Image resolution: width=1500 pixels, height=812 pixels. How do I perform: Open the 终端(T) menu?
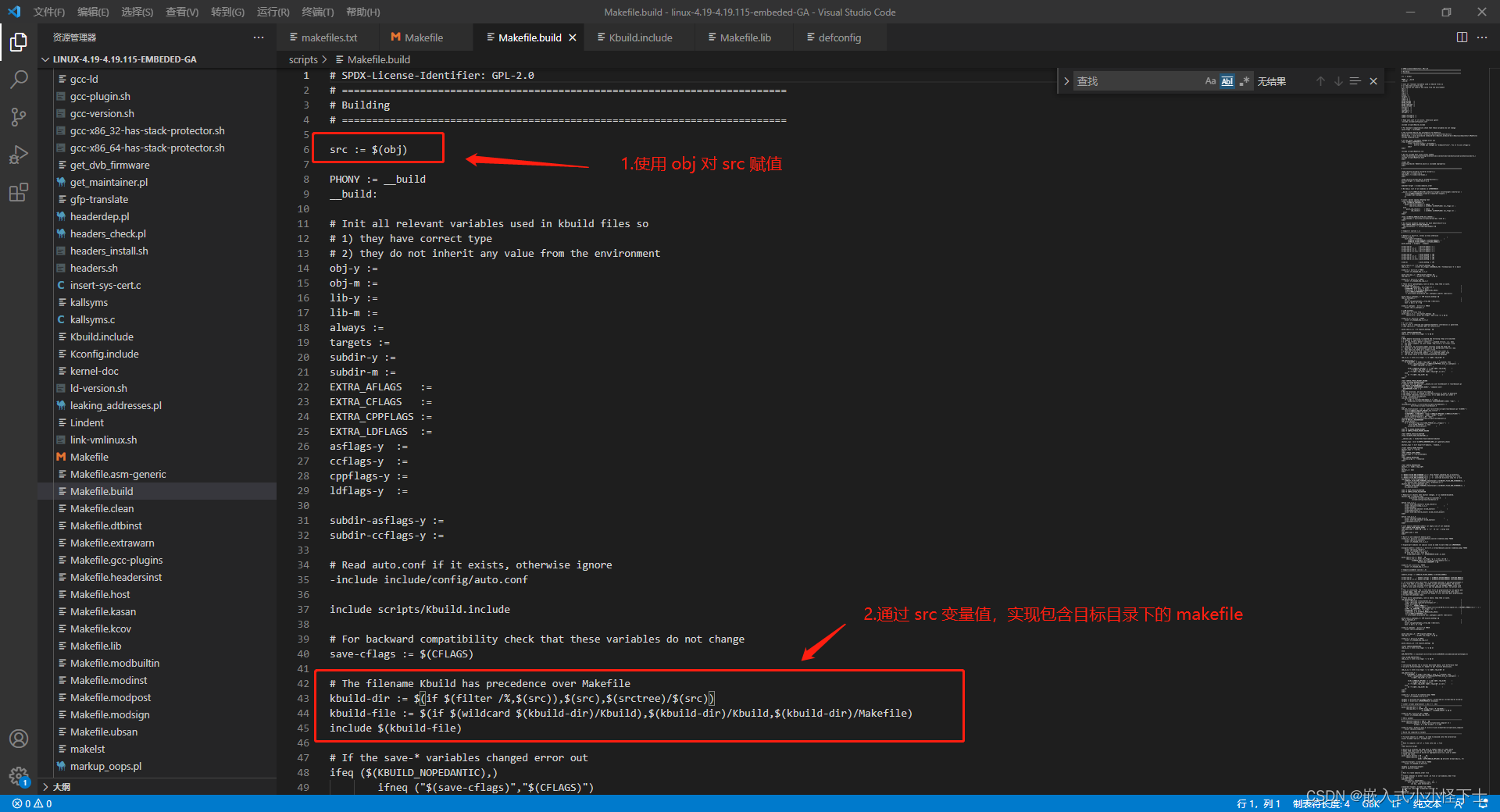tap(317, 12)
